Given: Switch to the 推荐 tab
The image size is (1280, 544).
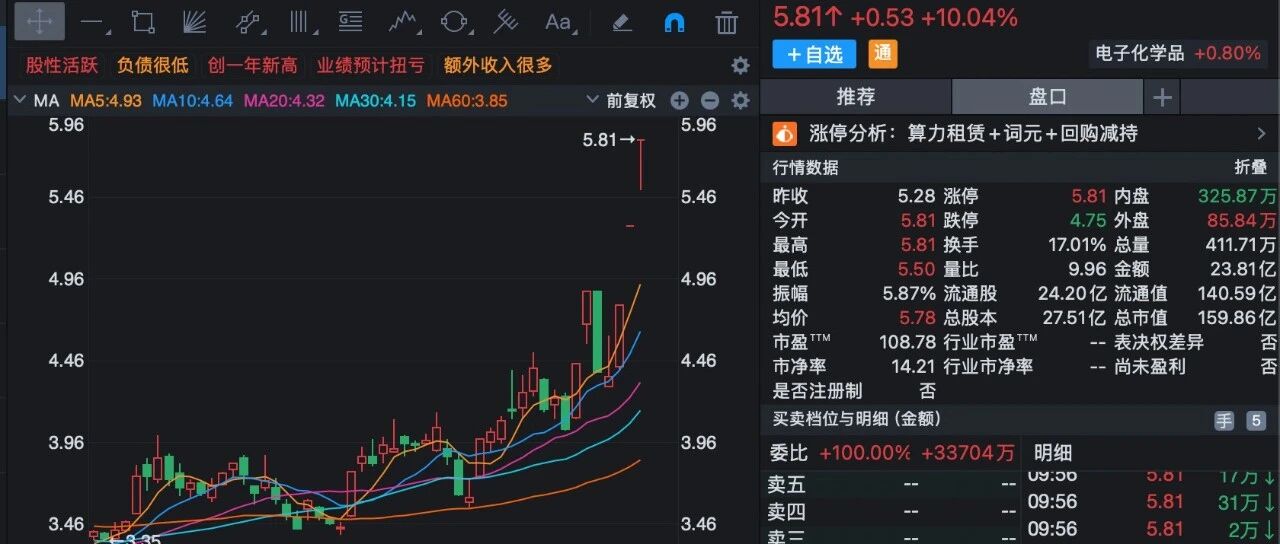Looking at the screenshot, I should point(855,97).
